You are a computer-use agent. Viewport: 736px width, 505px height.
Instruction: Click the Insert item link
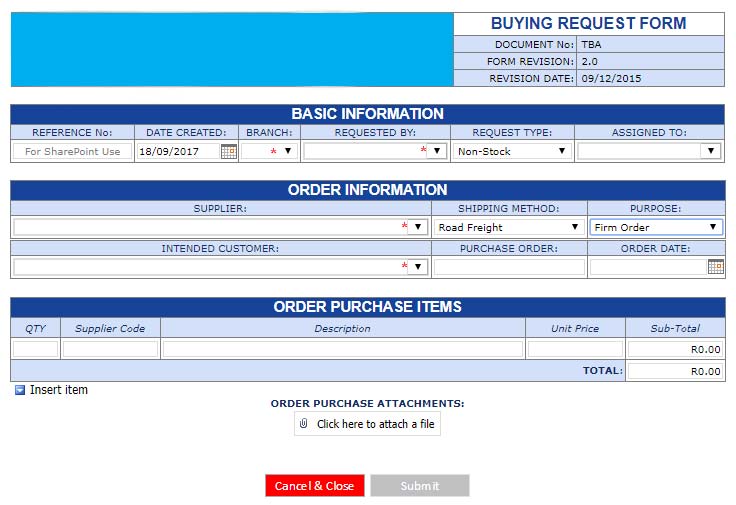click(59, 390)
